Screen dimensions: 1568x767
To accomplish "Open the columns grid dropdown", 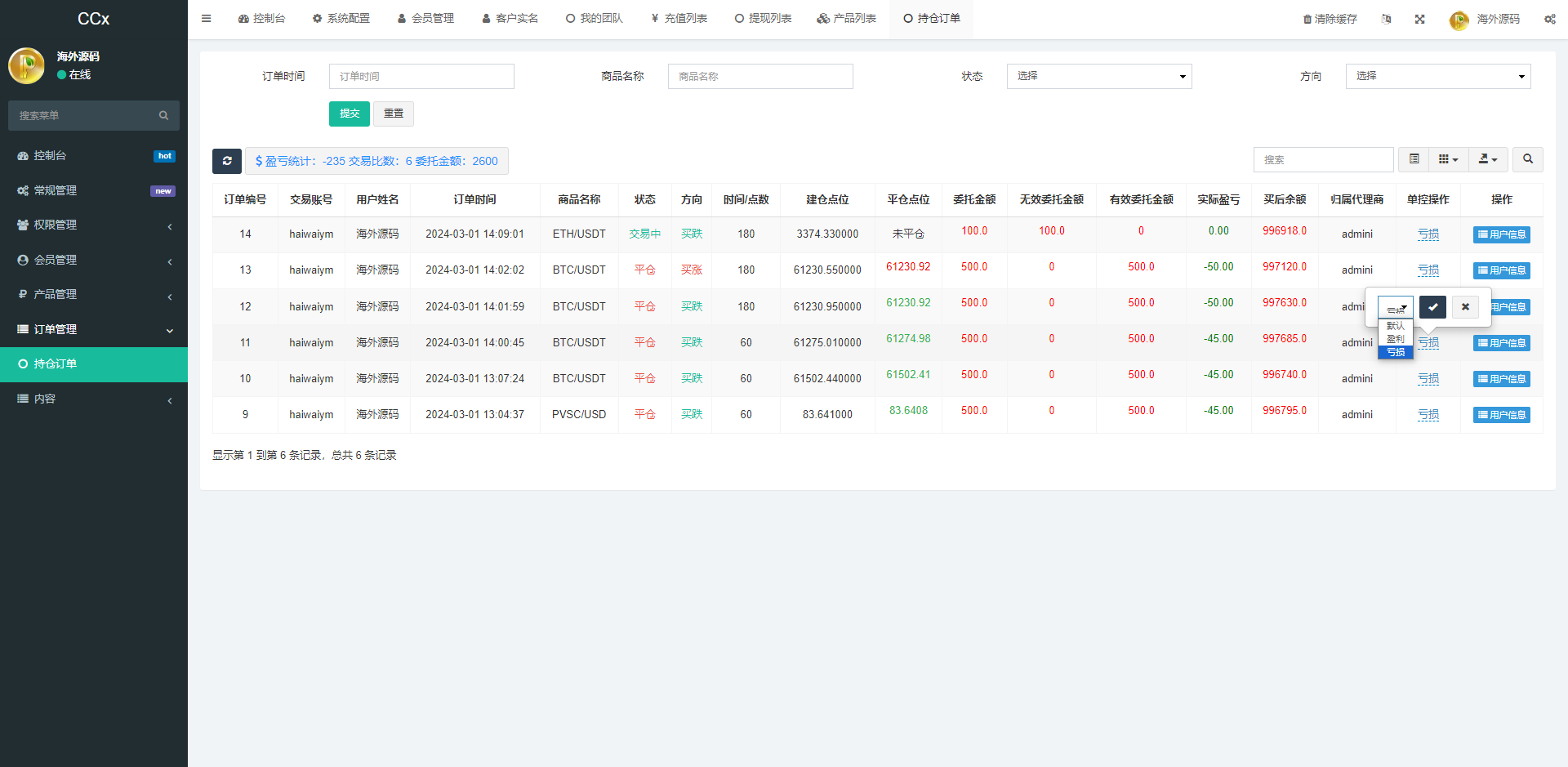I will 1448,159.
